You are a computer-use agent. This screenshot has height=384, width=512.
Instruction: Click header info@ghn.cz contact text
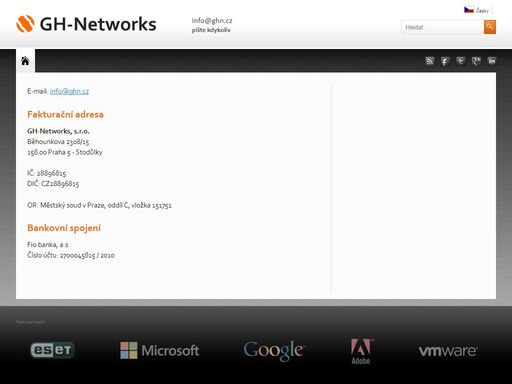(212, 21)
